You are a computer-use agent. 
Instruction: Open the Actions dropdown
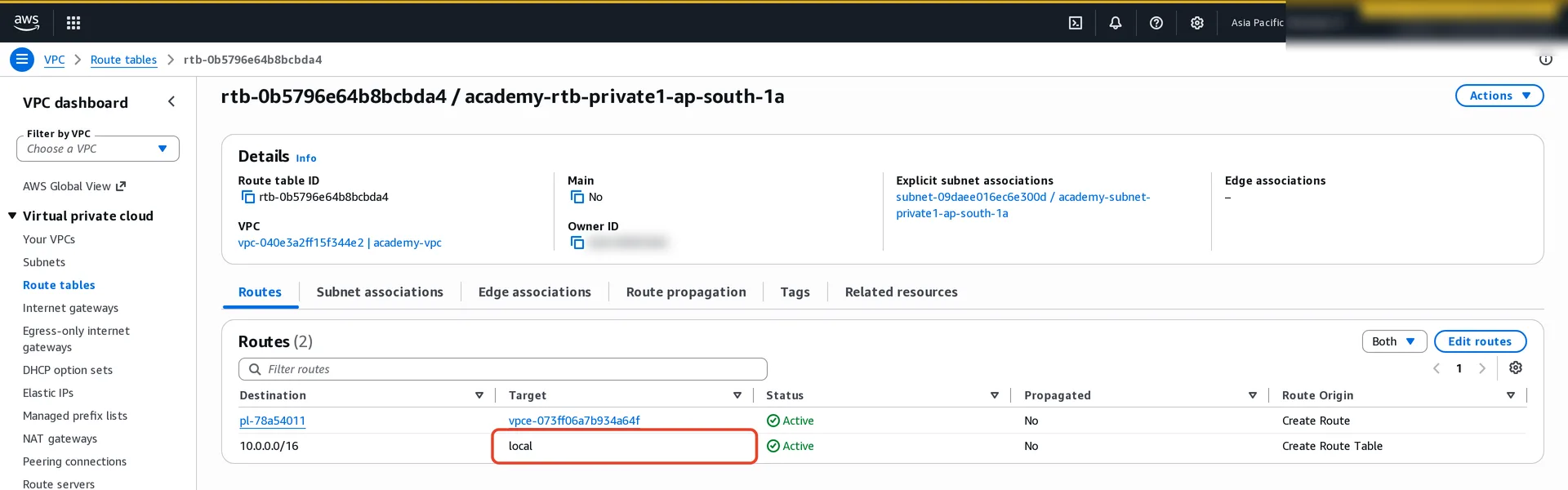[1499, 96]
